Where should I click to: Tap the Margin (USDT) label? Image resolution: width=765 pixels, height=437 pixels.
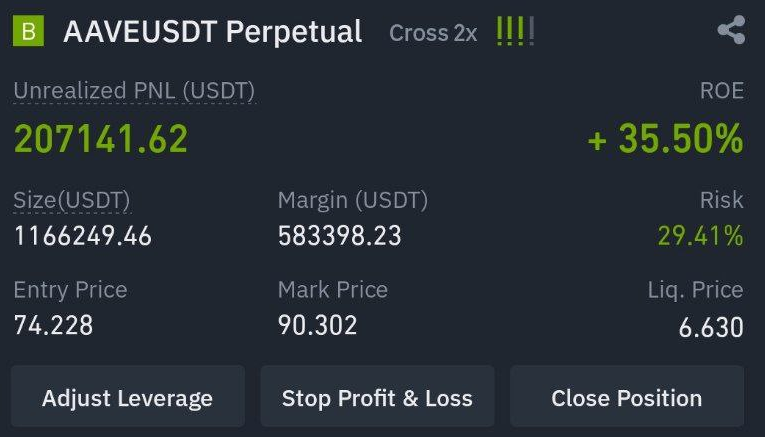(x=353, y=200)
